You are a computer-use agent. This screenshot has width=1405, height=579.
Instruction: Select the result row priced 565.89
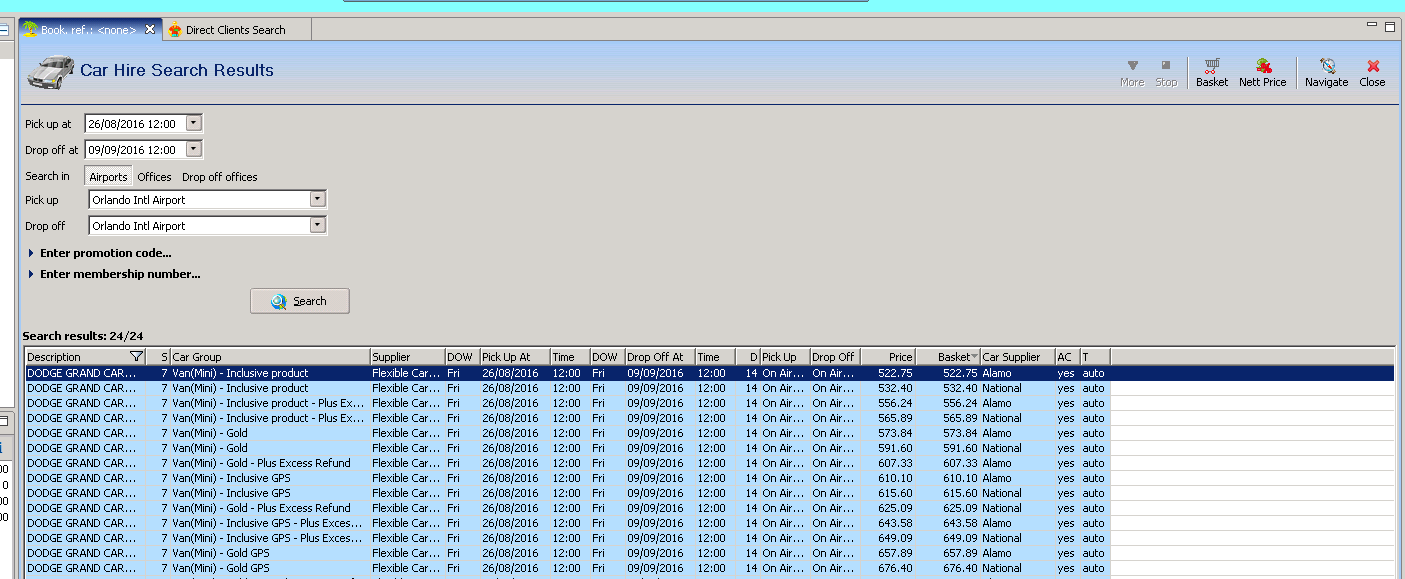point(709,418)
